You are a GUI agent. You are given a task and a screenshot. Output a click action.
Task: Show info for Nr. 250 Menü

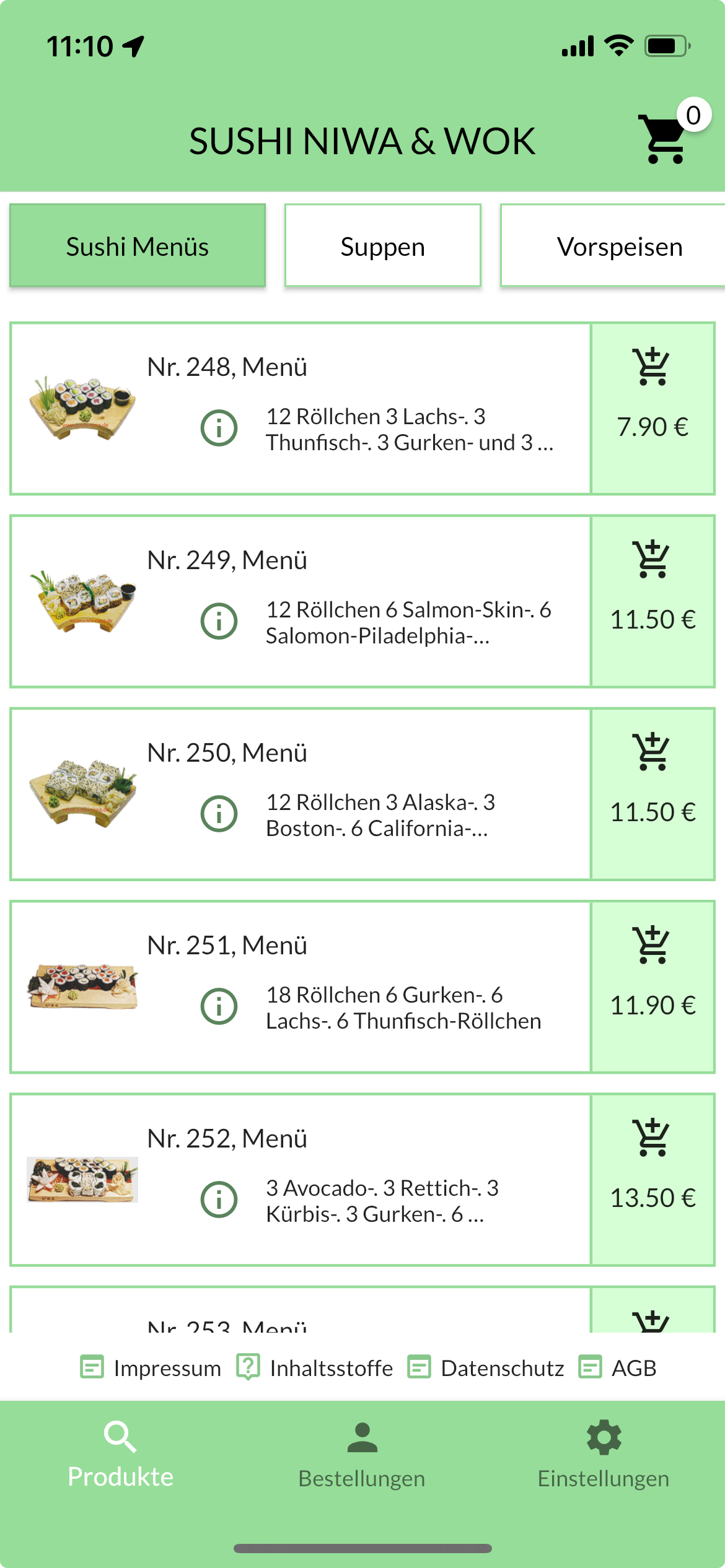click(x=219, y=813)
